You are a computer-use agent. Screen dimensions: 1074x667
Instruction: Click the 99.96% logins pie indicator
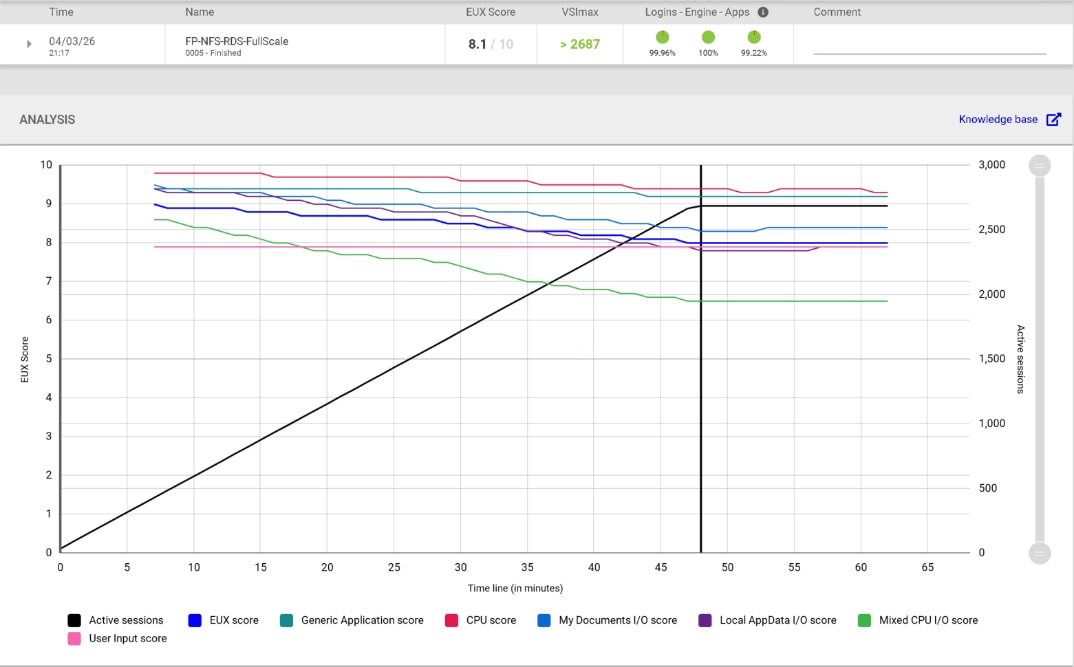(x=662, y=37)
